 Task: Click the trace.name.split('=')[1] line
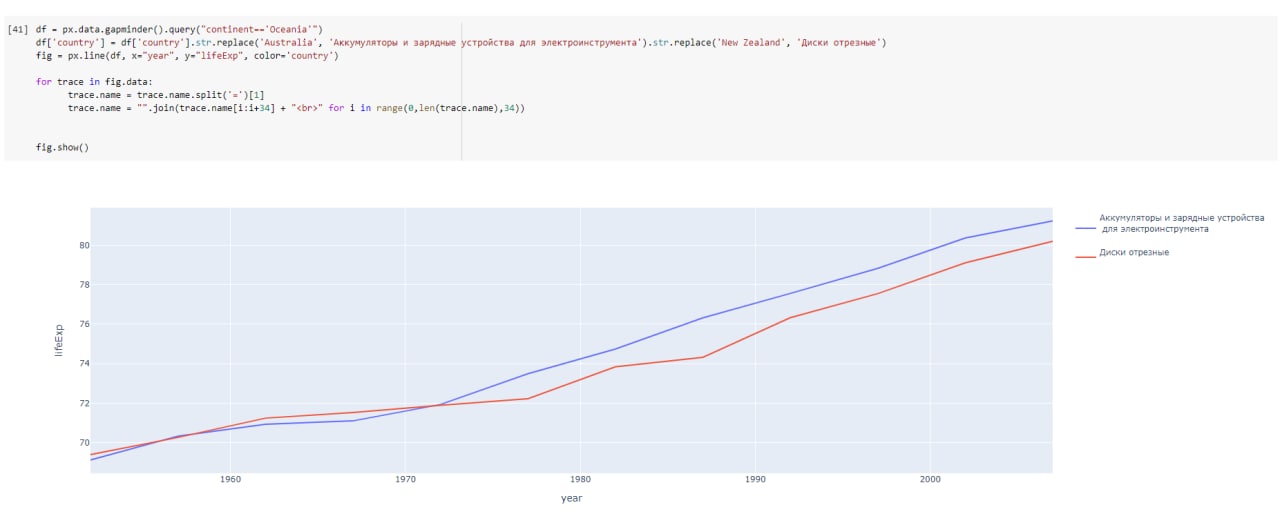pyautogui.click(x=166, y=94)
